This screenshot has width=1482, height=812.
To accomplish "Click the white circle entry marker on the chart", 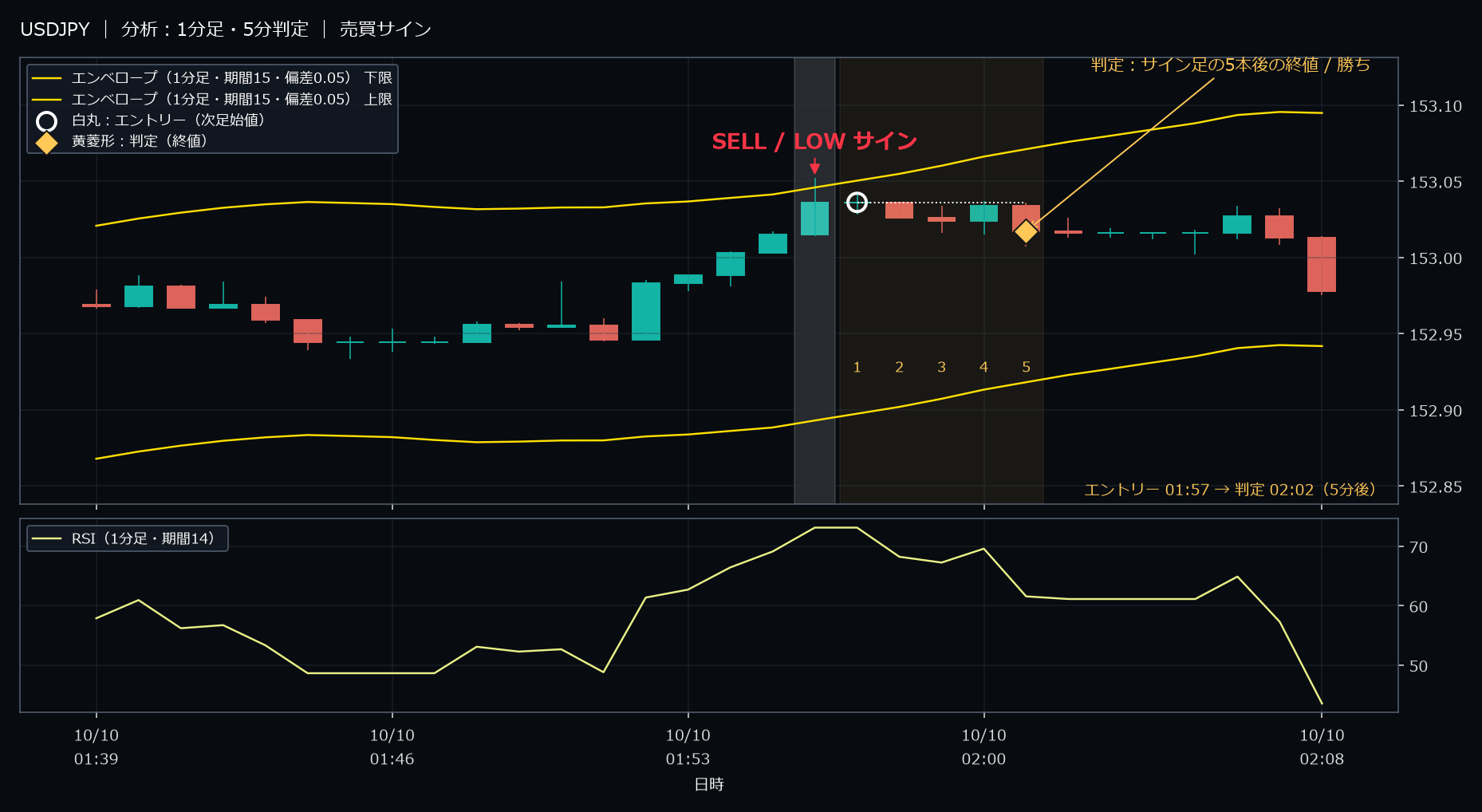I will click(857, 203).
